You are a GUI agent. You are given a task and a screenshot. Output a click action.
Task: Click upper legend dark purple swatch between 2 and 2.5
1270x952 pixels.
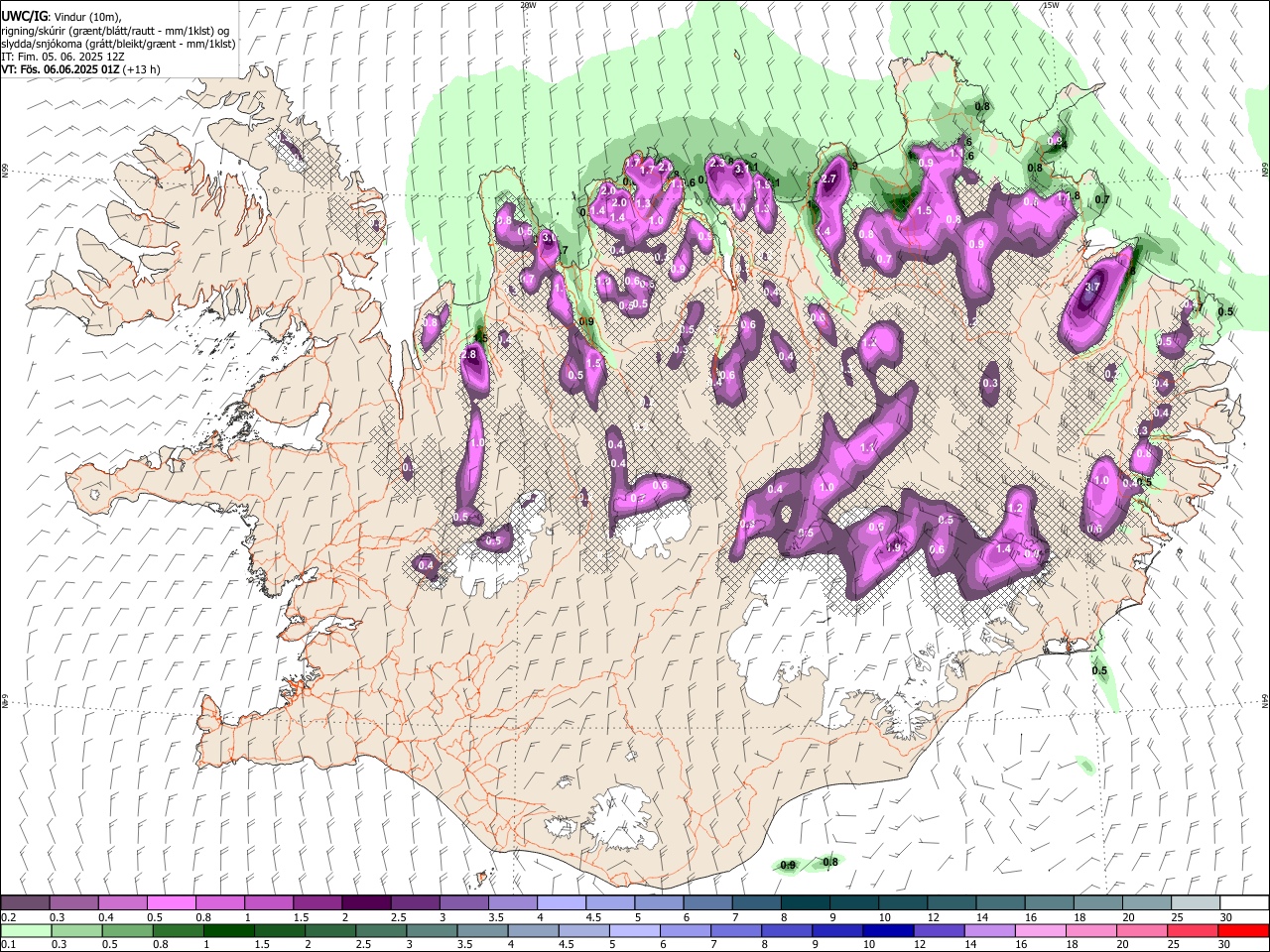(x=366, y=902)
